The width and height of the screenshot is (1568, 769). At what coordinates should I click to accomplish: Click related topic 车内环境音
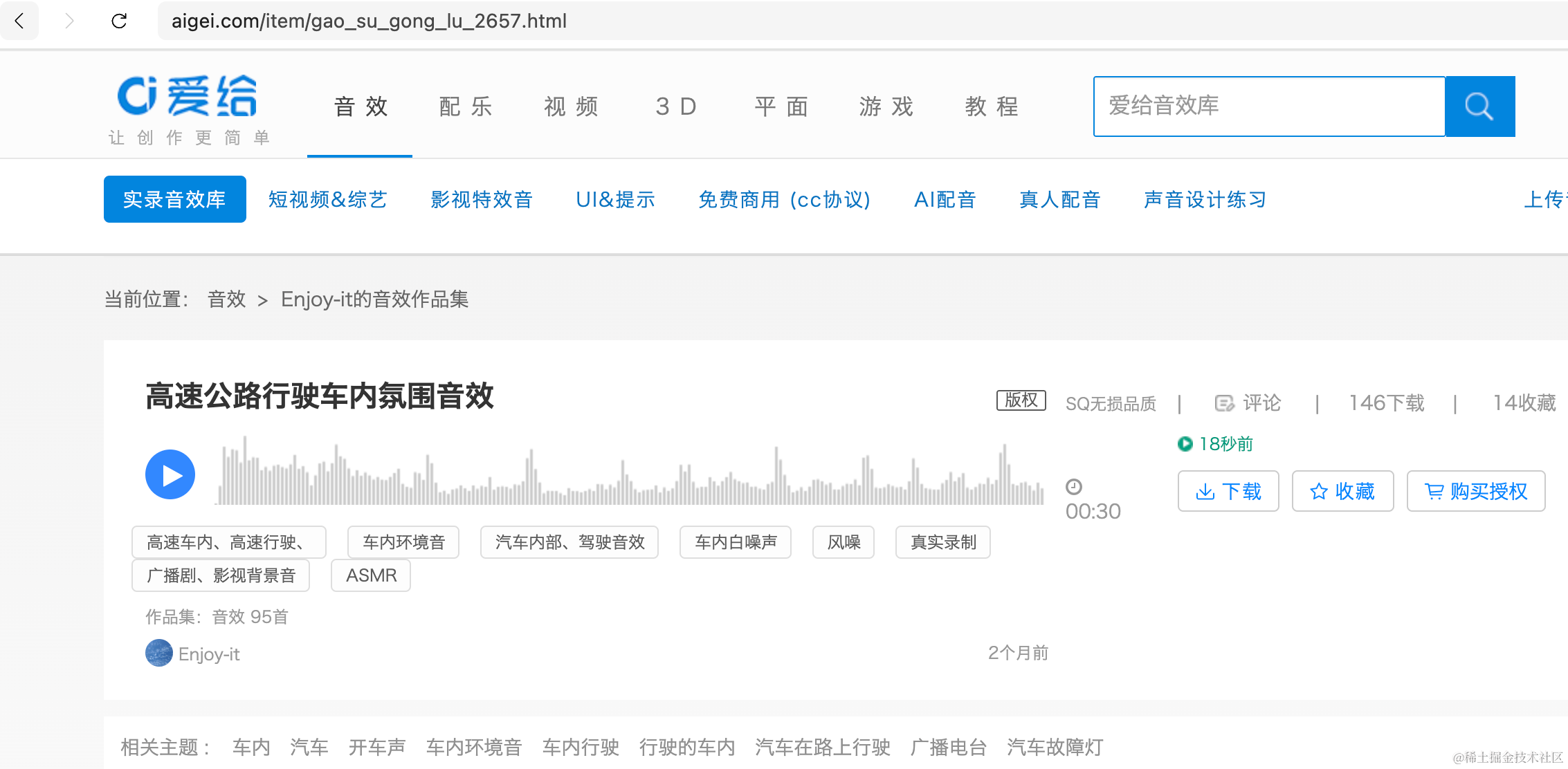pos(474,747)
